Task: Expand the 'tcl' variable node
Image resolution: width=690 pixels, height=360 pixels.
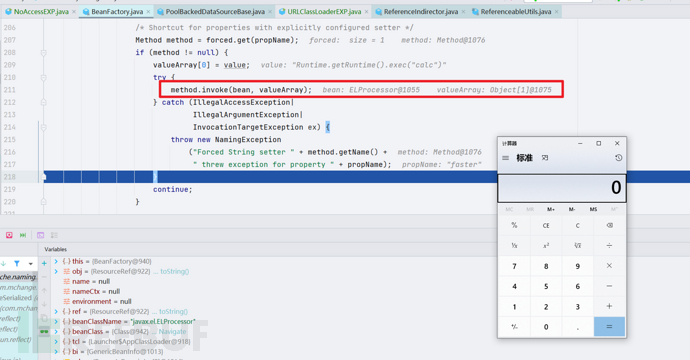Action: 56,342
